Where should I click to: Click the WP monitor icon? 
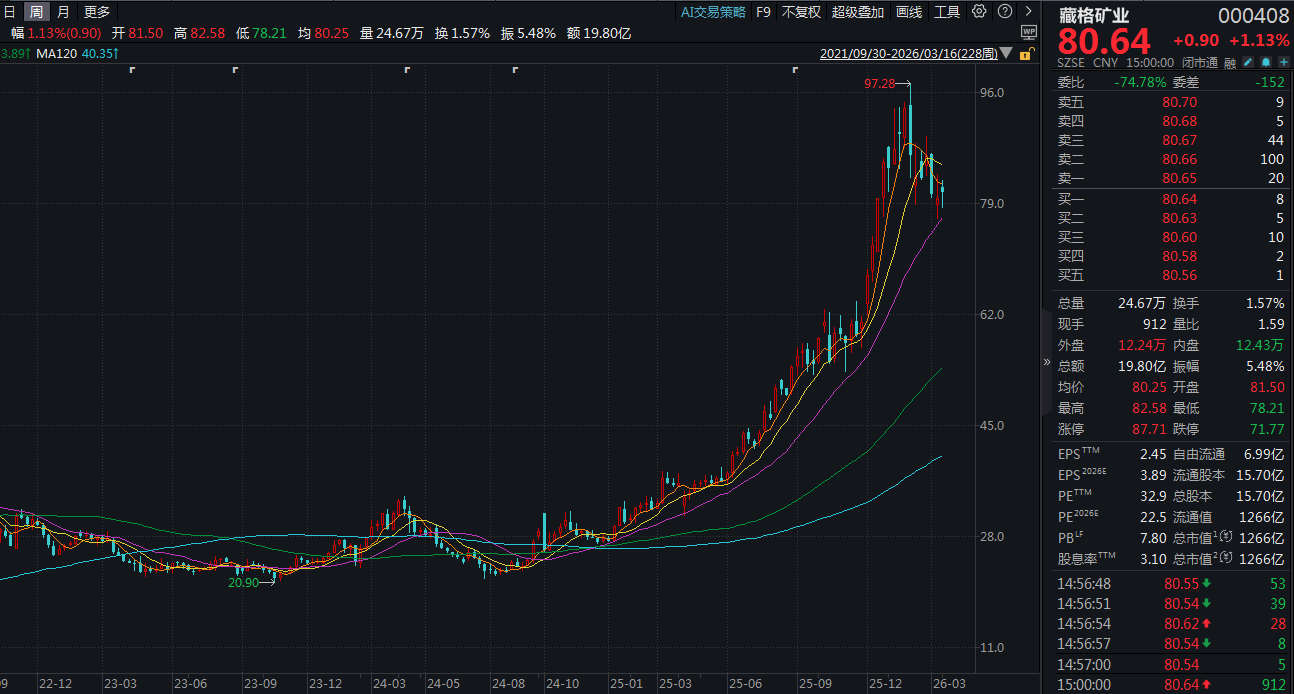point(1027,32)
